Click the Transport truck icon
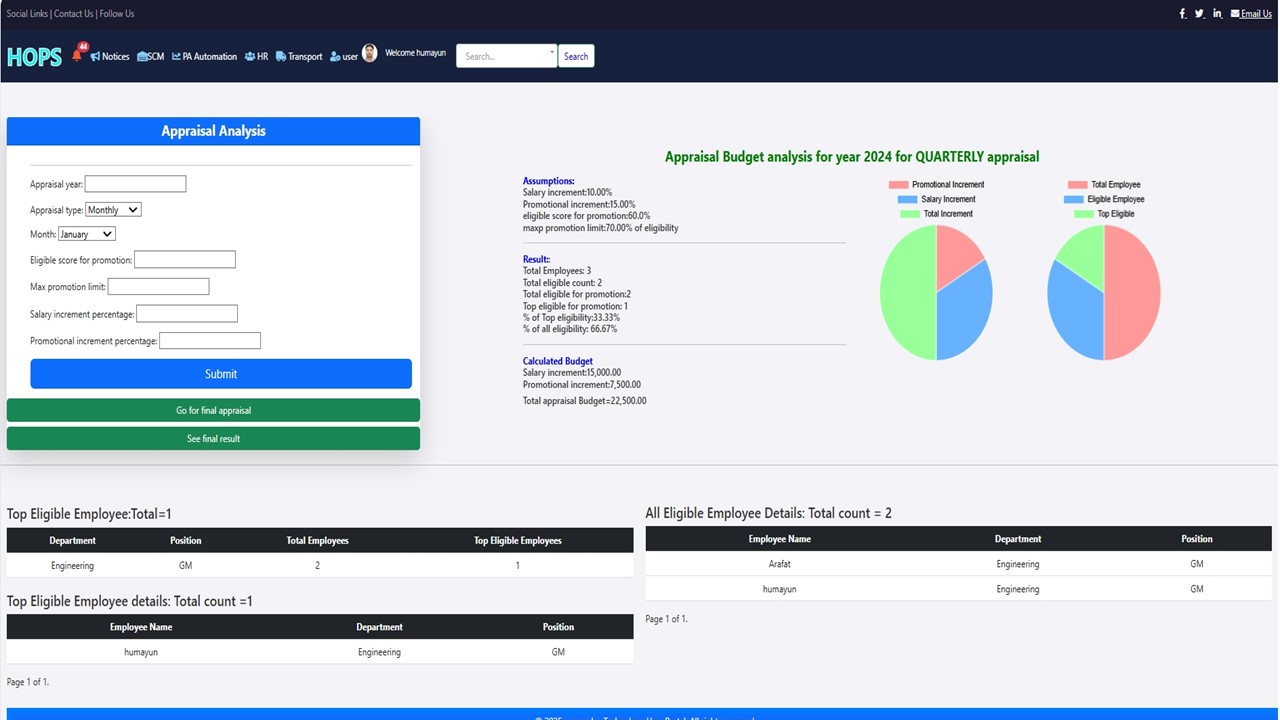Viewport: 1280px width, 720px height. tap(281, 57)
